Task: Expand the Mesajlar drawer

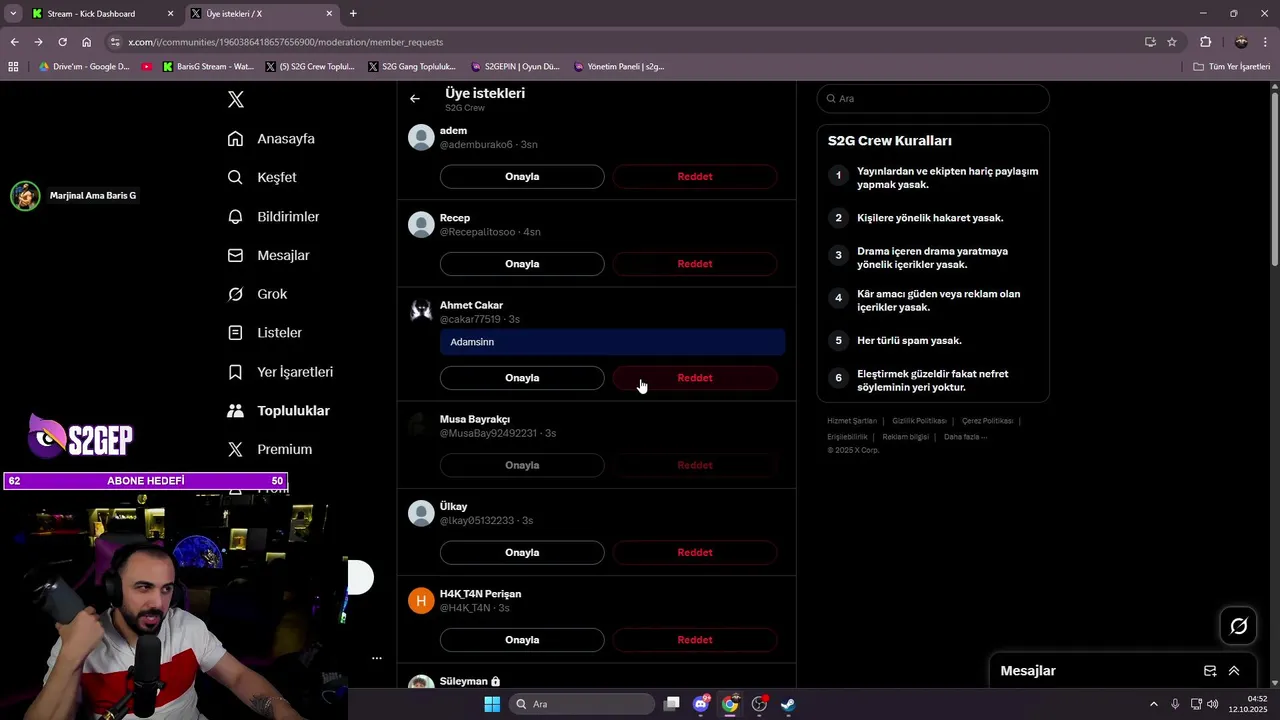Action: 1234,671
